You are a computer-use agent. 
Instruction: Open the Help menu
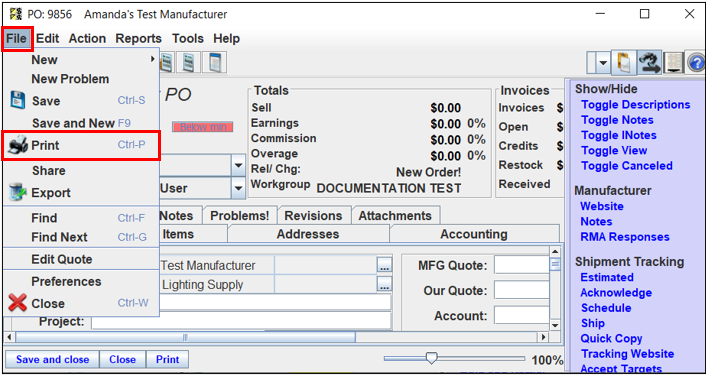226,39
